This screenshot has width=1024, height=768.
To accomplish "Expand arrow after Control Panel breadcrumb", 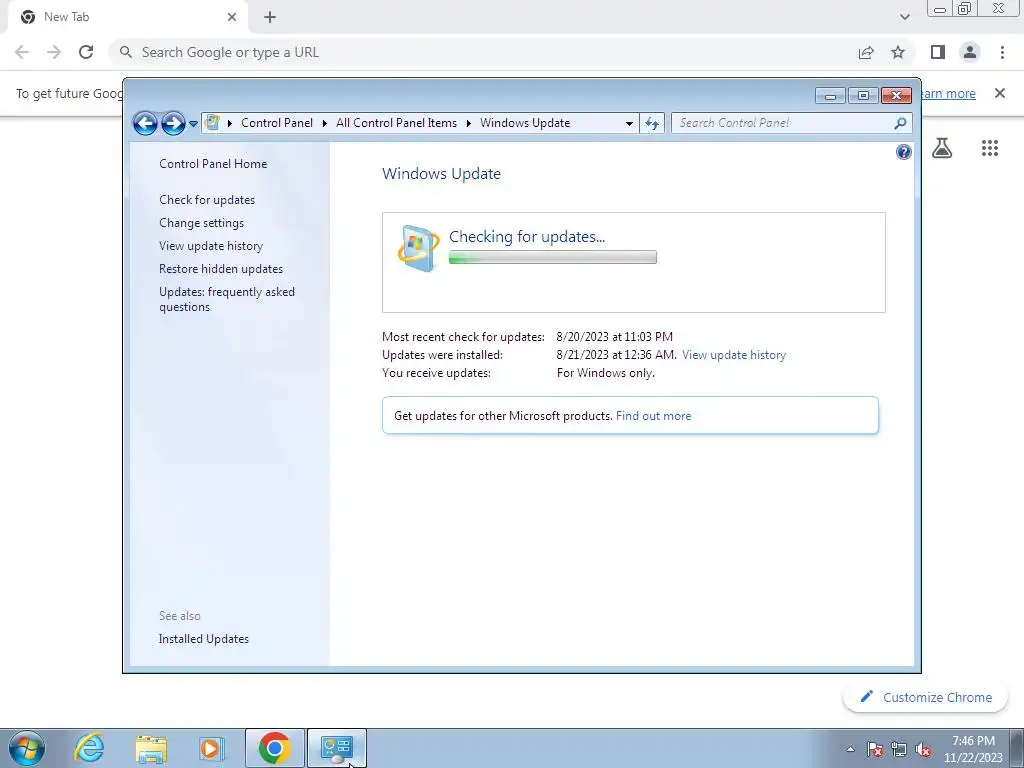I will [325, 123].
